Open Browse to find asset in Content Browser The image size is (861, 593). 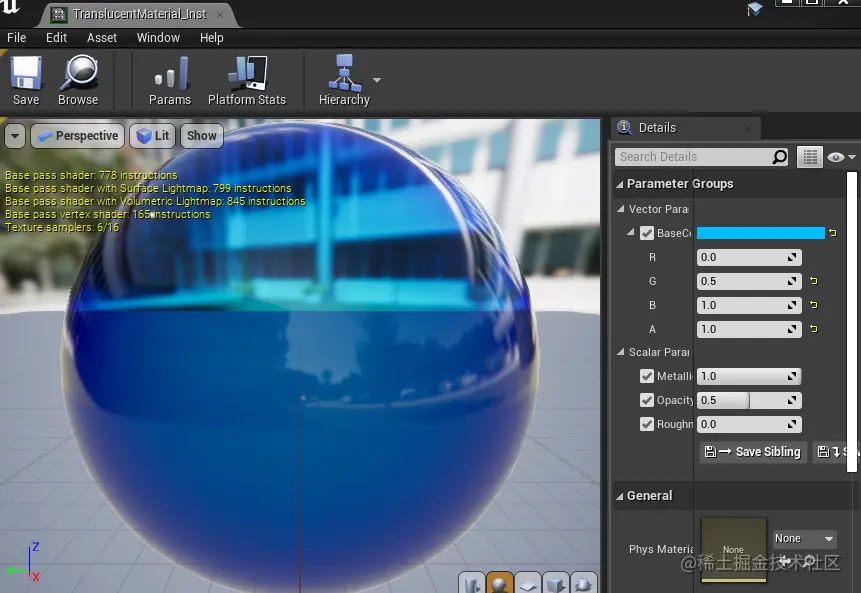(x=78, y=81)
